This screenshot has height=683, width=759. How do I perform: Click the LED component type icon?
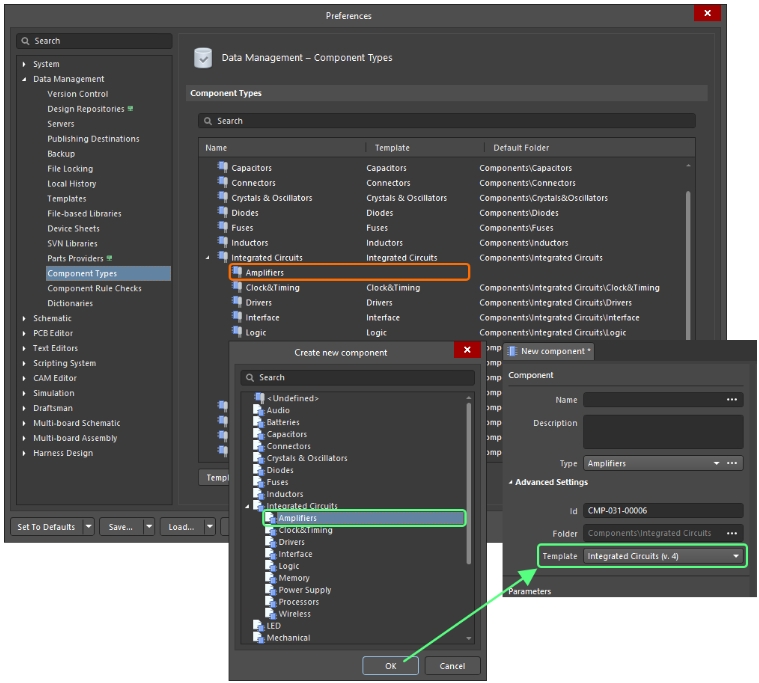pos(259,626)
